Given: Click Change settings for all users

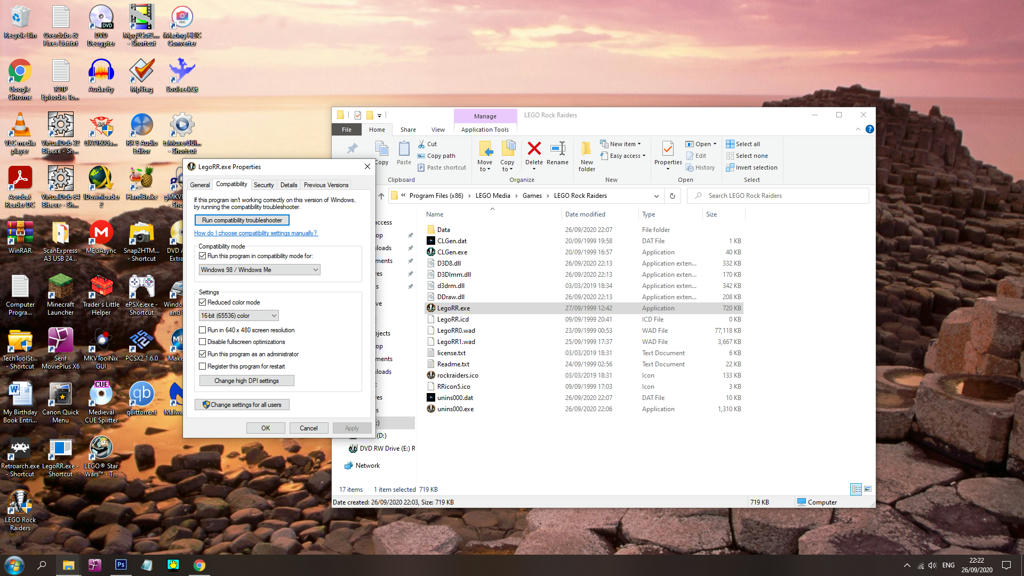Looking at the screenshot, I should 242,404.
